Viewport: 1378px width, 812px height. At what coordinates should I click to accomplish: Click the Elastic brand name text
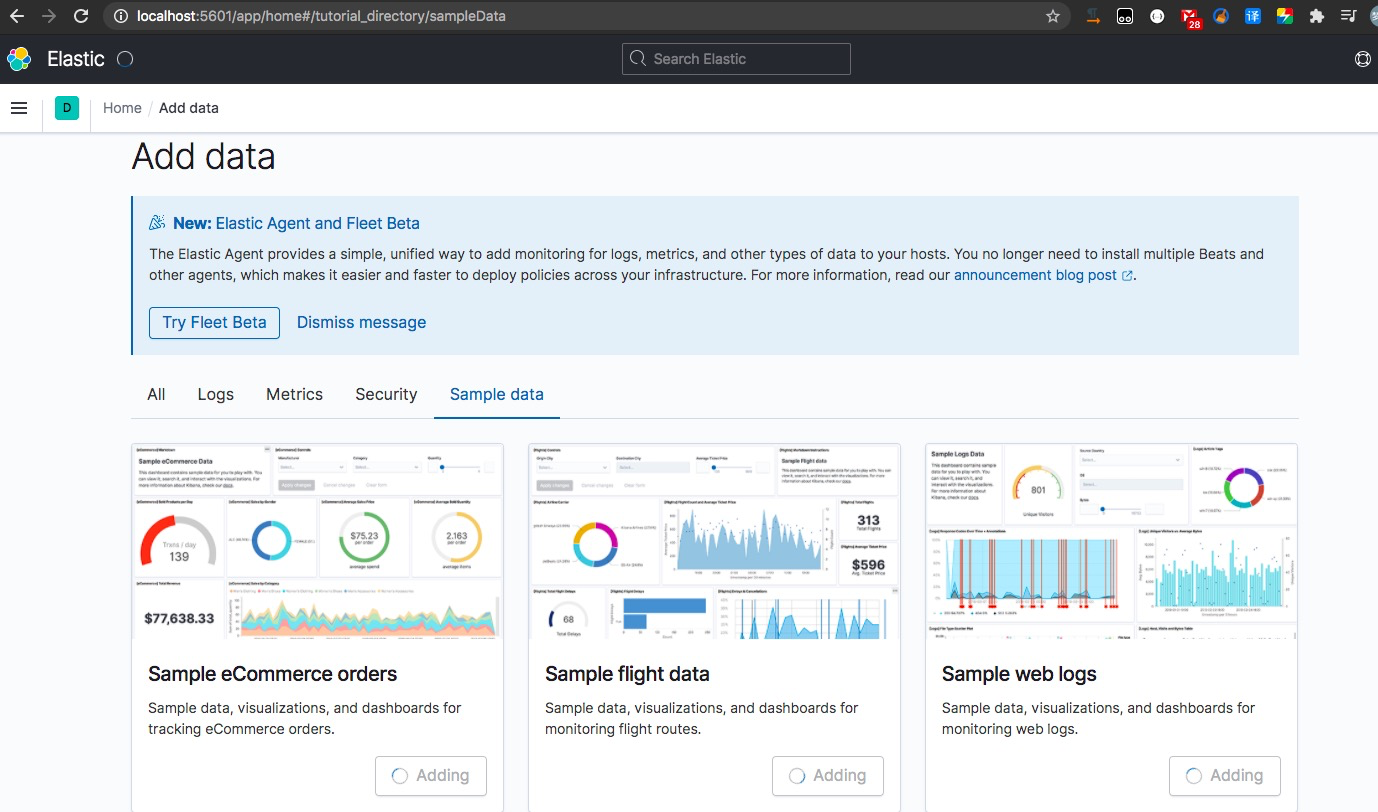click(x=76, y=59)
